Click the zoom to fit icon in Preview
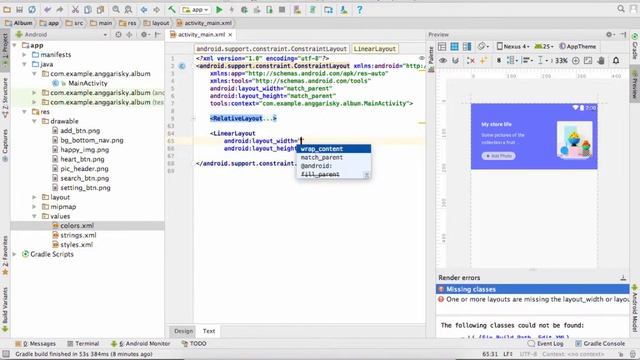Screen dimensions: 640x360 point(588,60)
